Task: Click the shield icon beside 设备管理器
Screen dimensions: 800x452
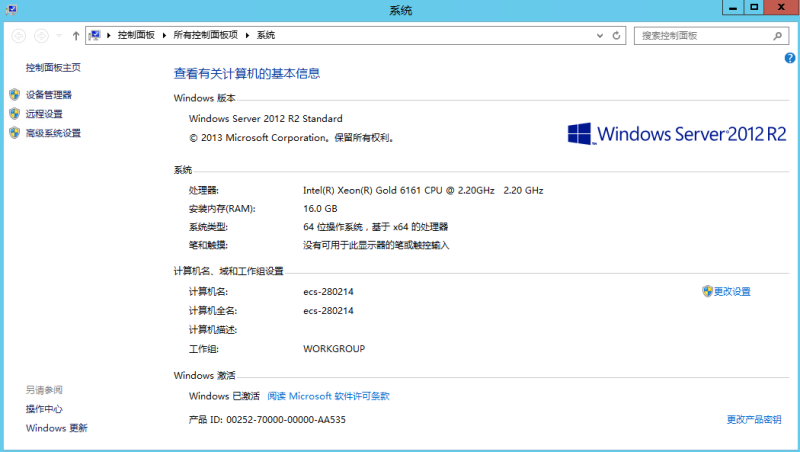Action: pos(14,95)
